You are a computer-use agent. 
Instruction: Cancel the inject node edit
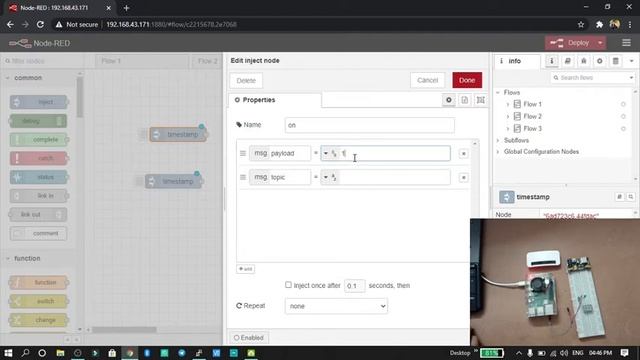pyautogui.click(x=427, y=80)
